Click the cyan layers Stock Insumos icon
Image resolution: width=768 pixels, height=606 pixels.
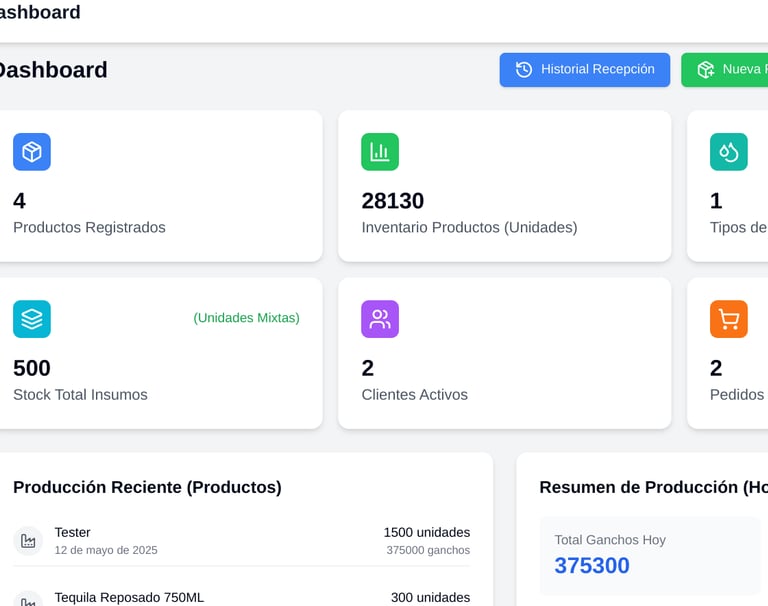click(x=32, y=319)
